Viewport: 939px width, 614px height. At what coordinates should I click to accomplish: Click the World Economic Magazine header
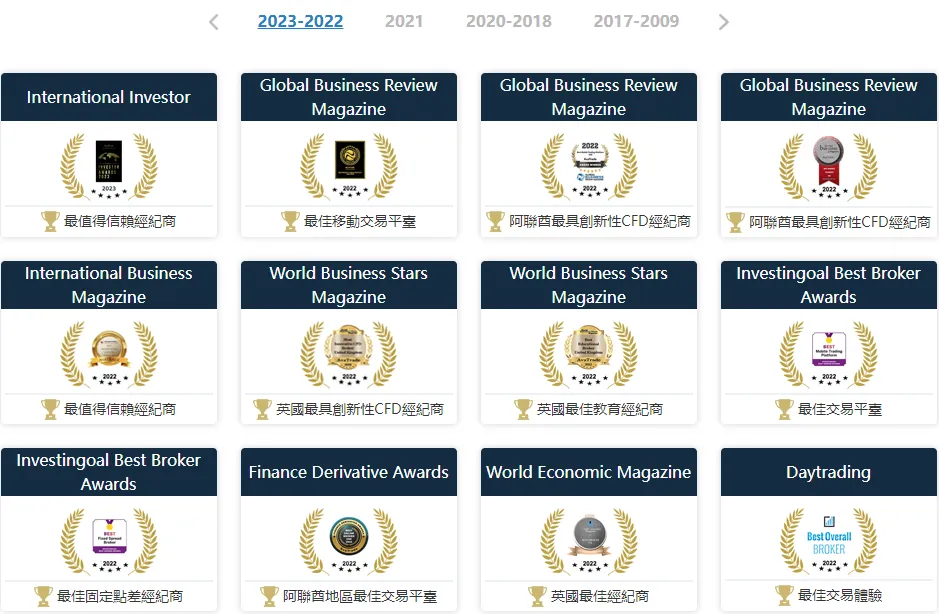589,472
